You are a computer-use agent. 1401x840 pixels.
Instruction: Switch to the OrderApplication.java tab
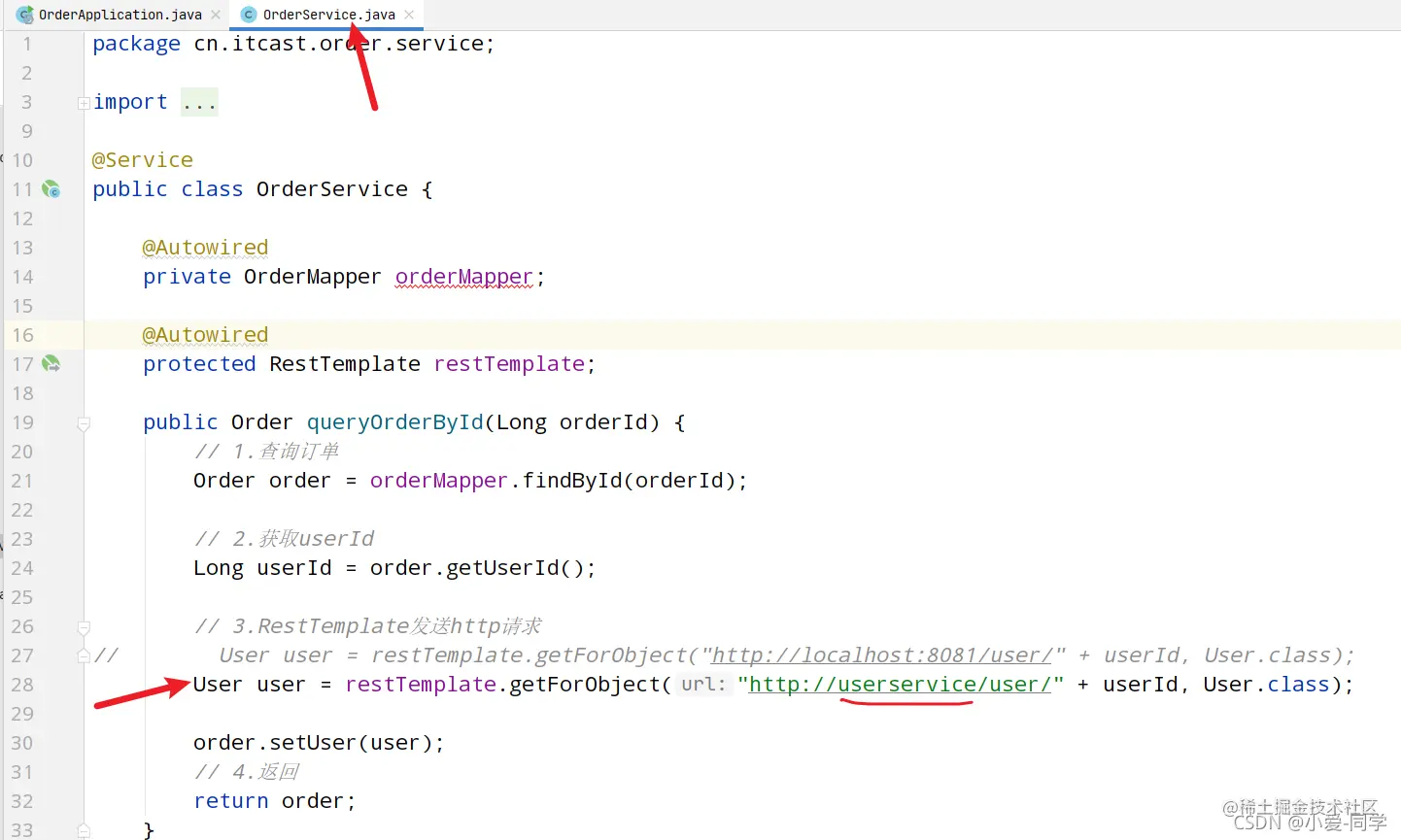[120, 15]
